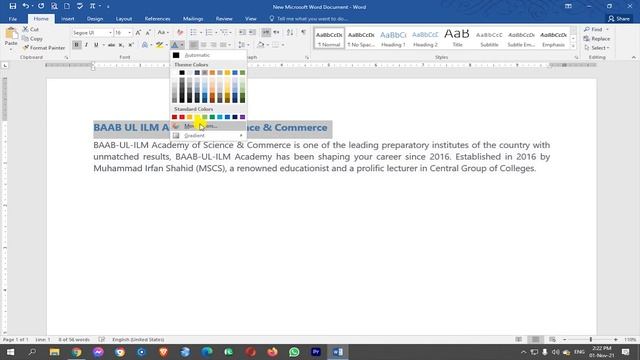Apply the Title style from gallery
Viewport: 640px width, 360px height.
457,38
